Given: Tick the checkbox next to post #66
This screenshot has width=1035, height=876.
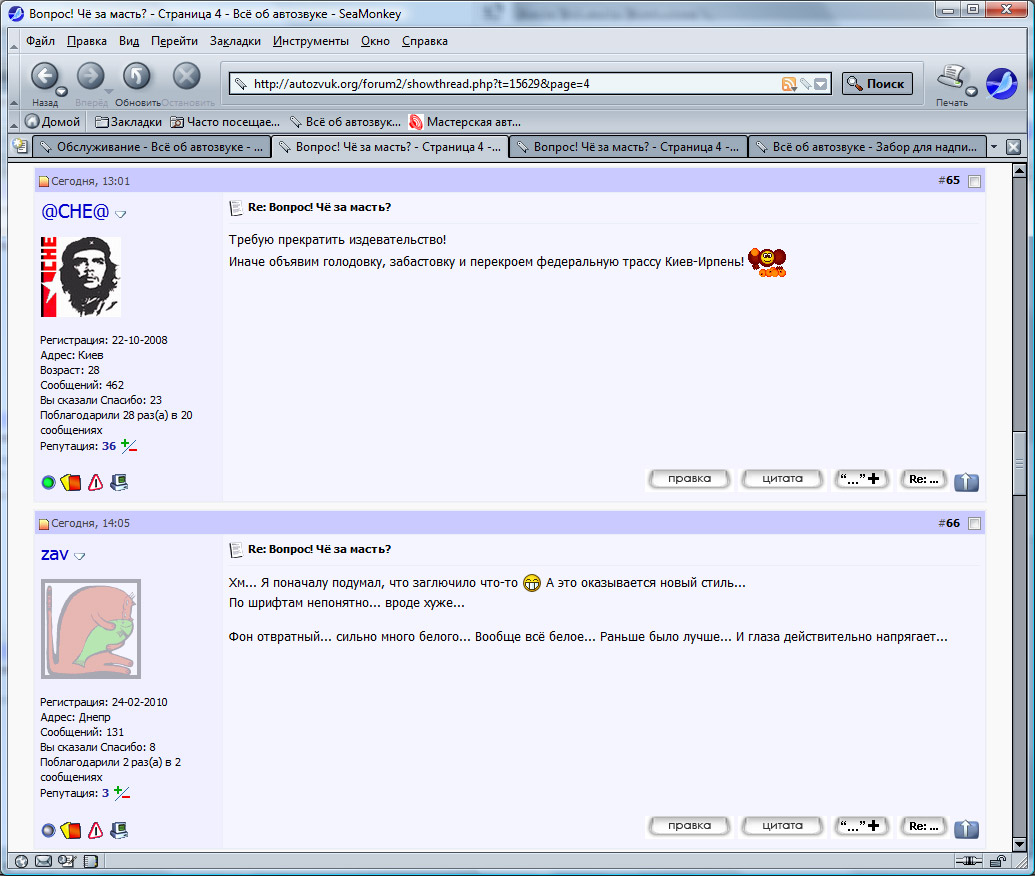Looking at the screenshot, I should coord(974,523).
